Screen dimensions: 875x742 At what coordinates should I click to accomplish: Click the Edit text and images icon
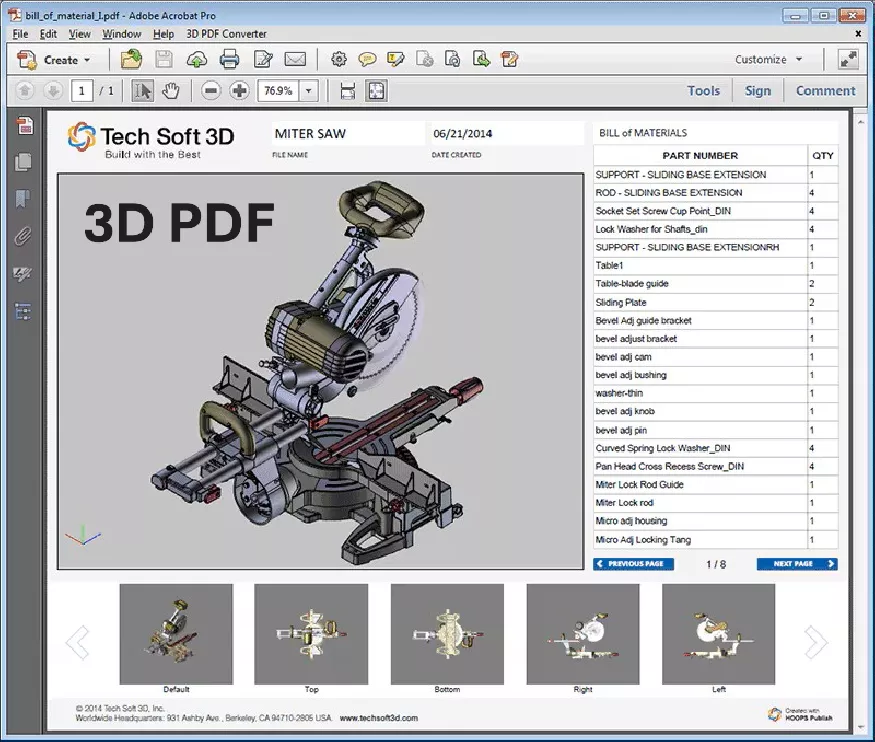263,59
